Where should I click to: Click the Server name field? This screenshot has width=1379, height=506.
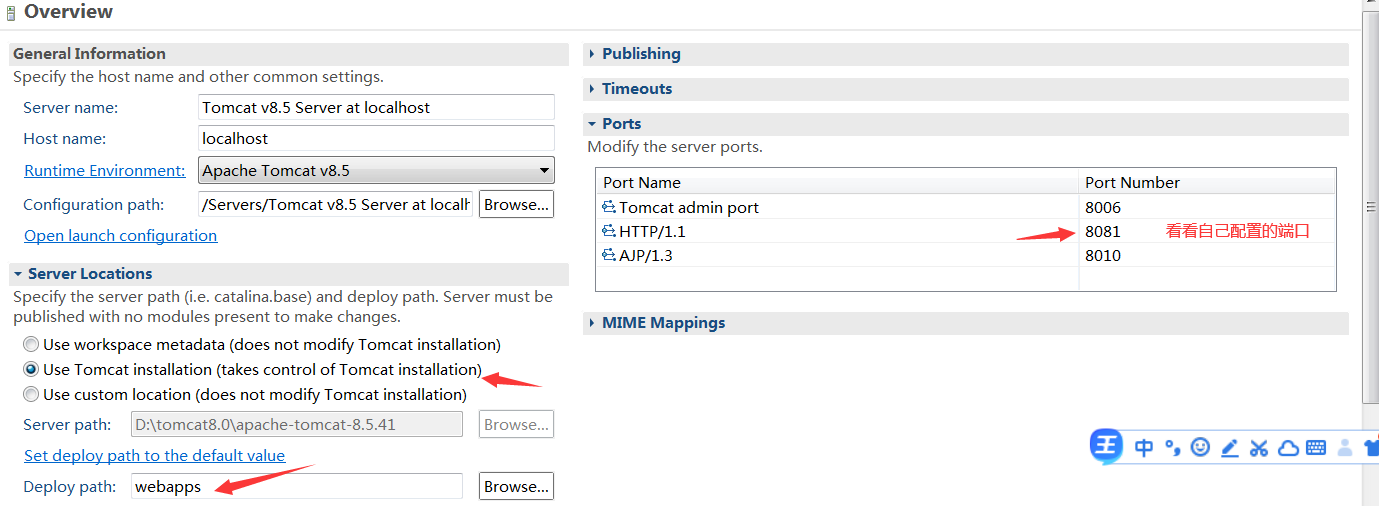(x=376, y=107)
